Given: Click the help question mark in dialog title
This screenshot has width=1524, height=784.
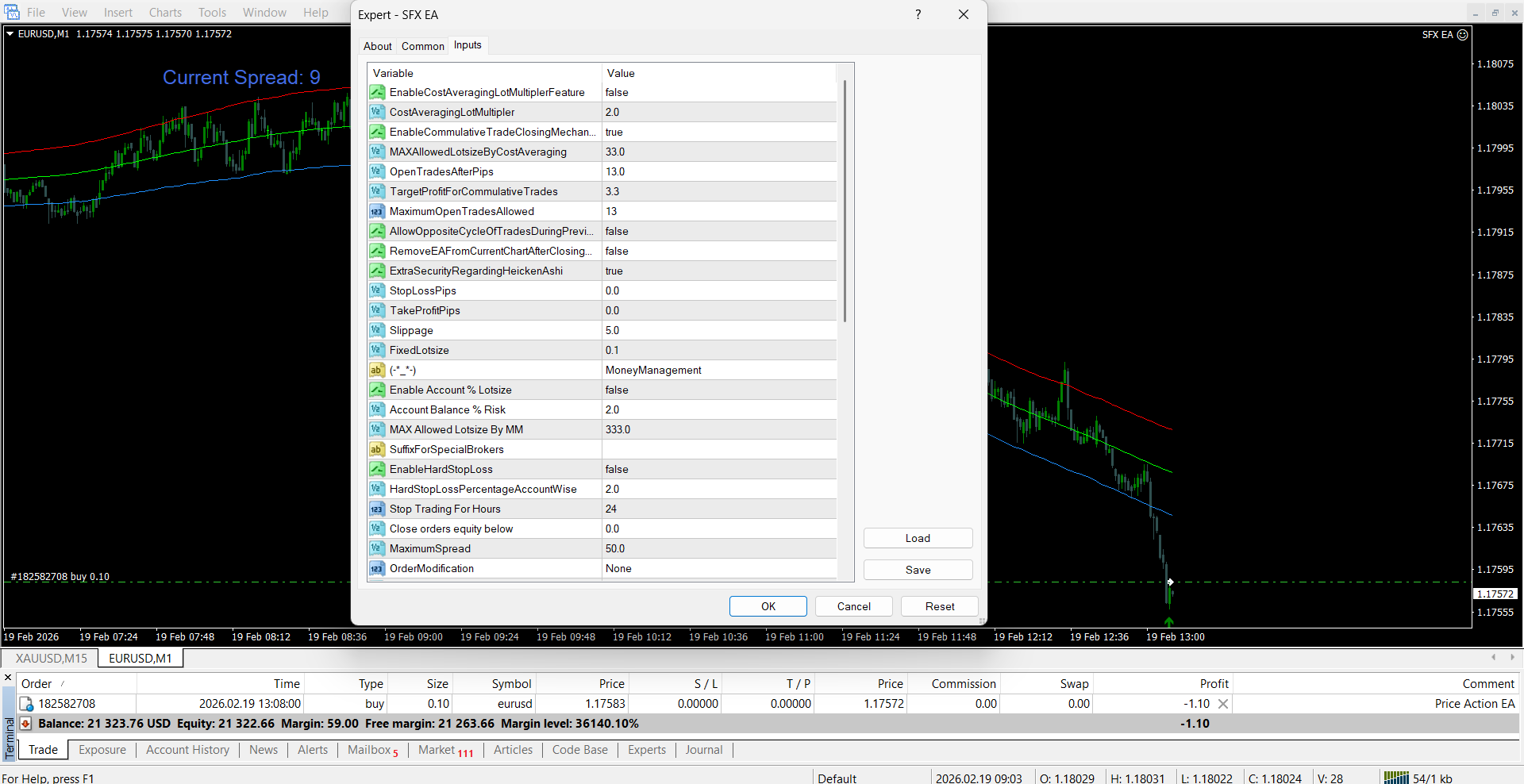Looking at the screenshot, I should coord(918,14).
